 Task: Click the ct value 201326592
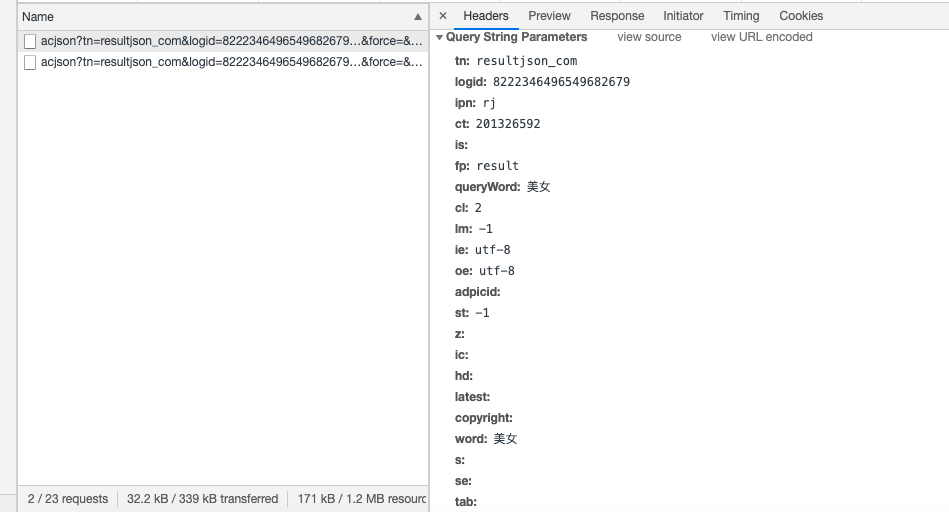[508, 124]
